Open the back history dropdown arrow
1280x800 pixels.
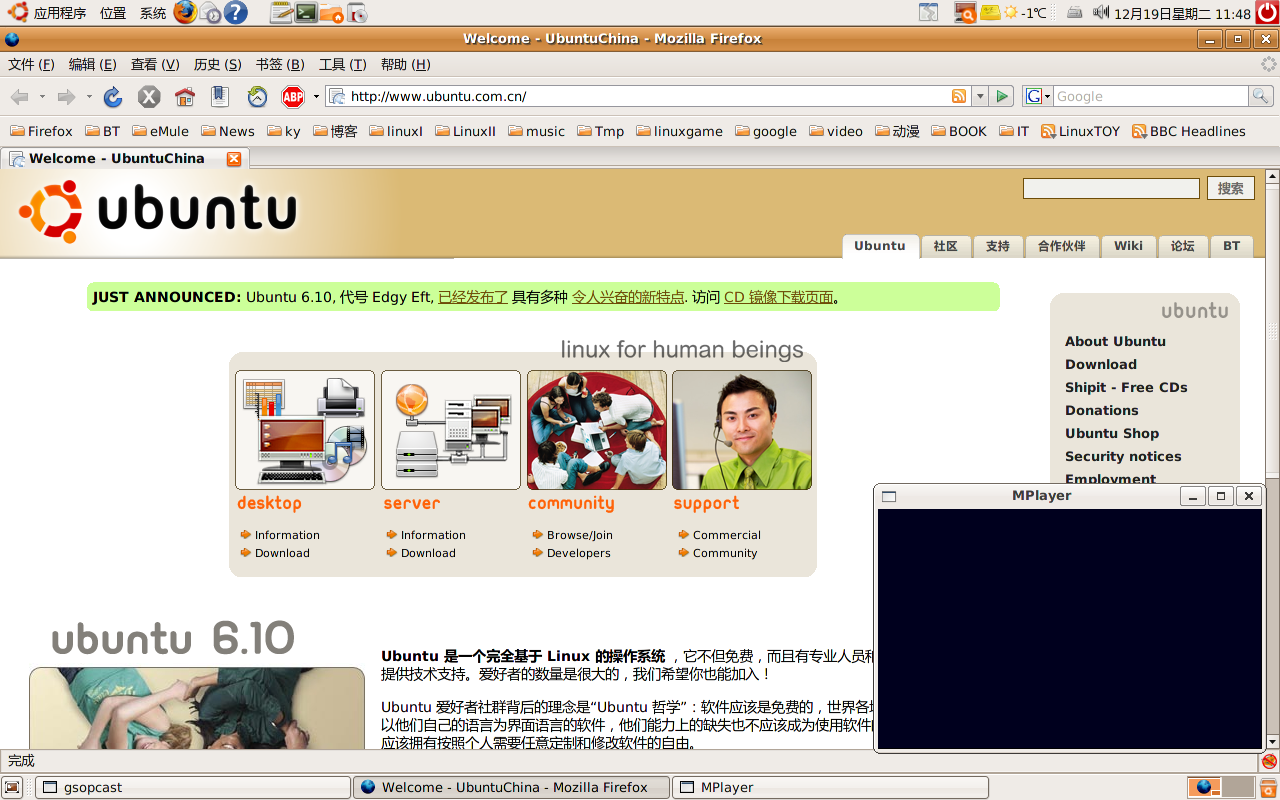(x=42, y=96)
